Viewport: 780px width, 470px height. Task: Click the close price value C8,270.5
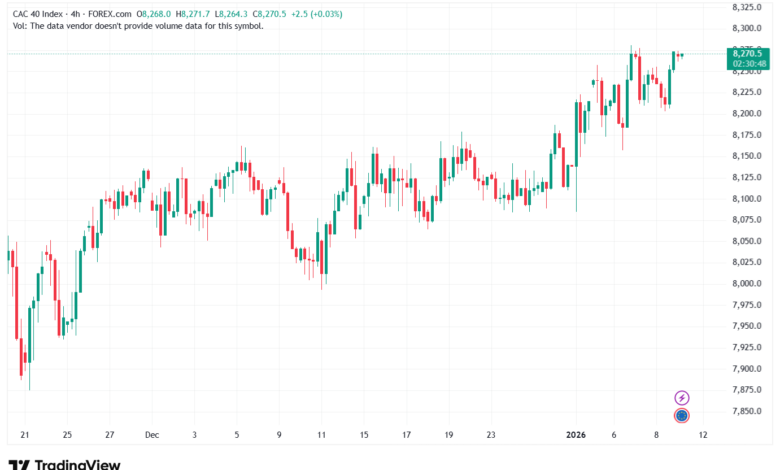[273, 13]
